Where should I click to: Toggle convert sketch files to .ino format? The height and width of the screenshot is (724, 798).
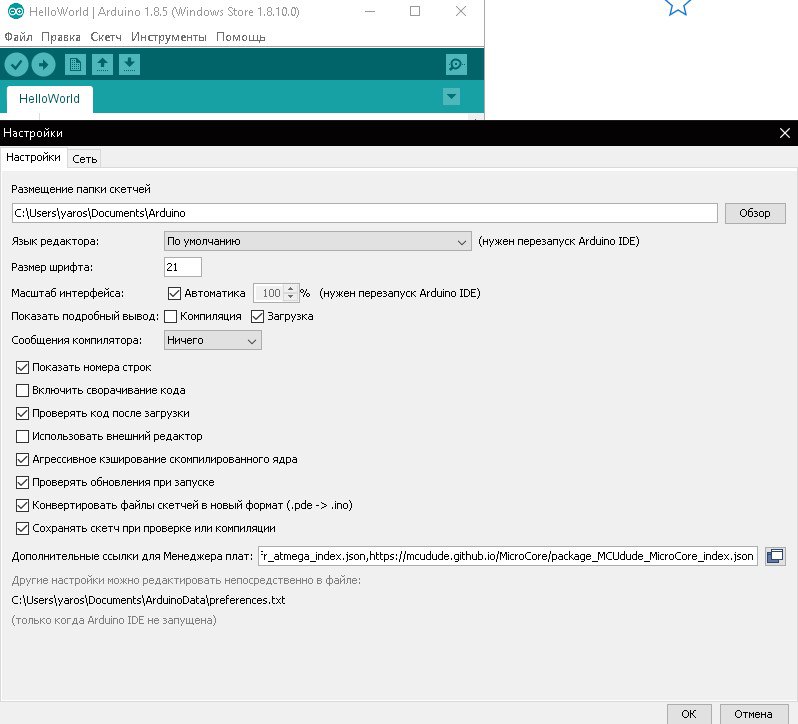pyautogui.click(x=22, y=505)
